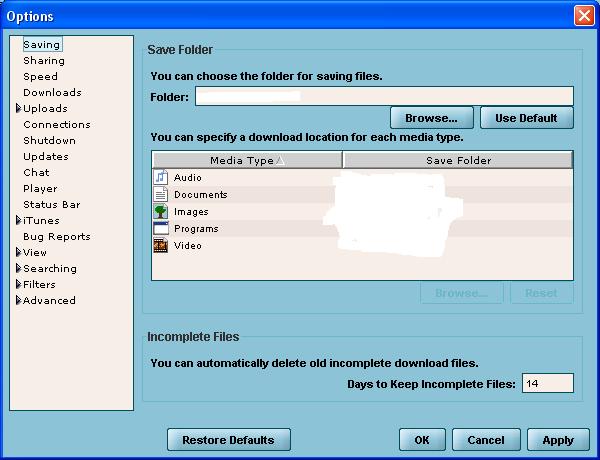This screenshot has width=600, height=460.
Task: Select iTunes in the options tree
Action: 41,220
